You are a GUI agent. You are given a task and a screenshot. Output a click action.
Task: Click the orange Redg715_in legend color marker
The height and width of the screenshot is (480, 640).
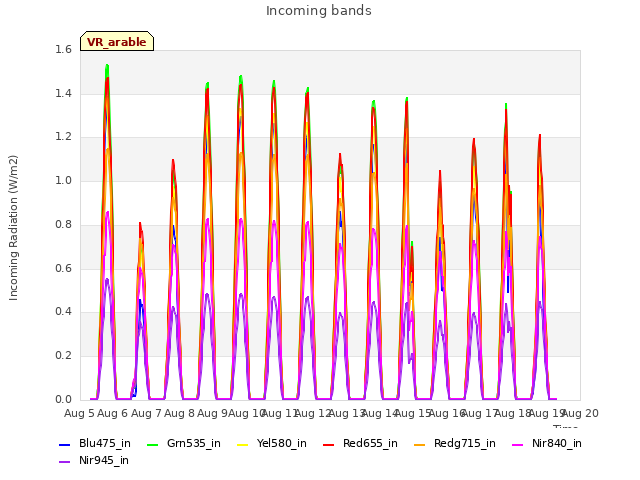(420, 444)
